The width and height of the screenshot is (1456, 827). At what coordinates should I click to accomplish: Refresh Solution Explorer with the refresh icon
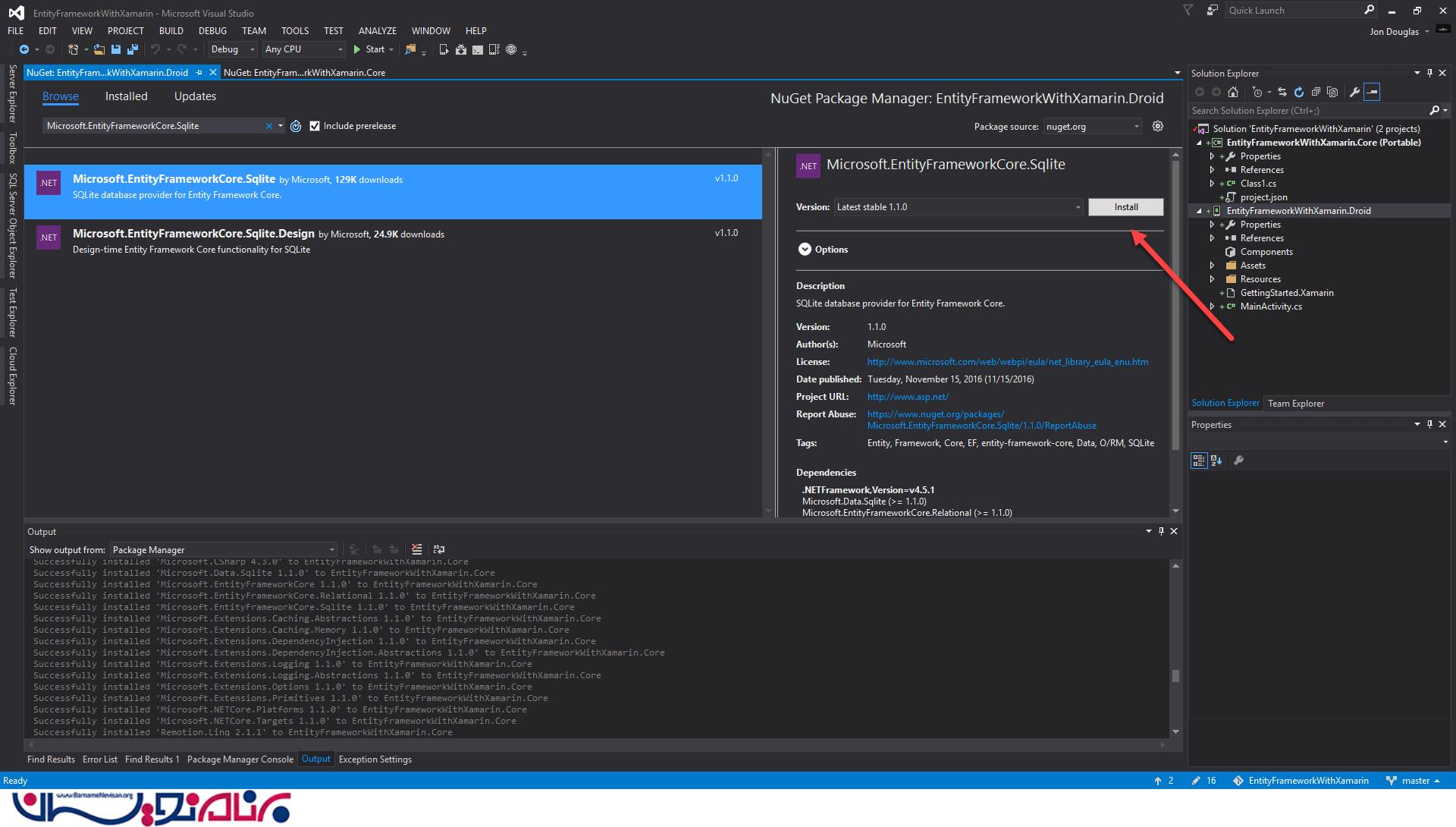pyautogui.click(x=1298, y=92)
